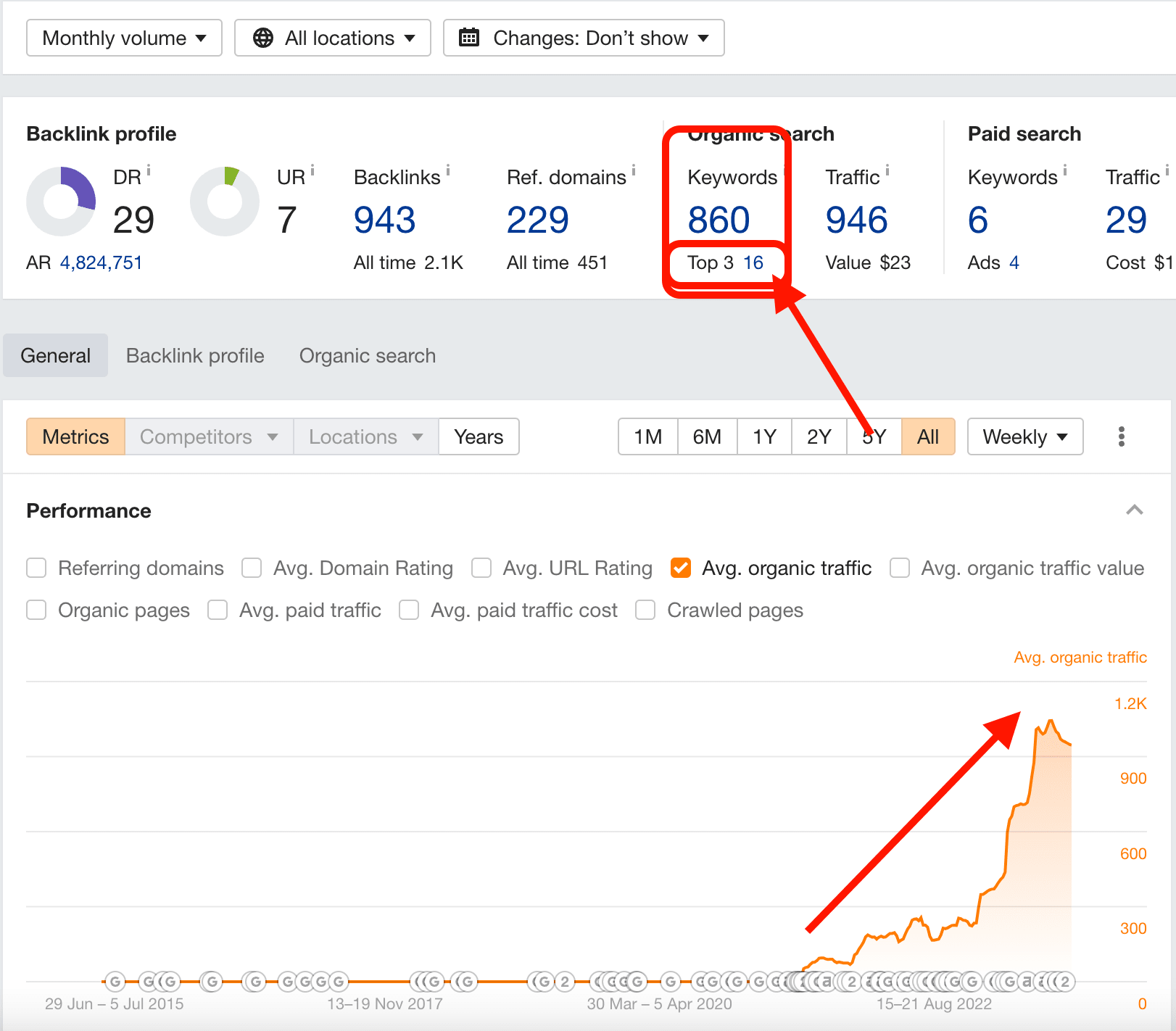This screenshot has width=1176, height=1031.
Task: Click the 13–19 Nov 2017 date label
Action: (385, 1004)
